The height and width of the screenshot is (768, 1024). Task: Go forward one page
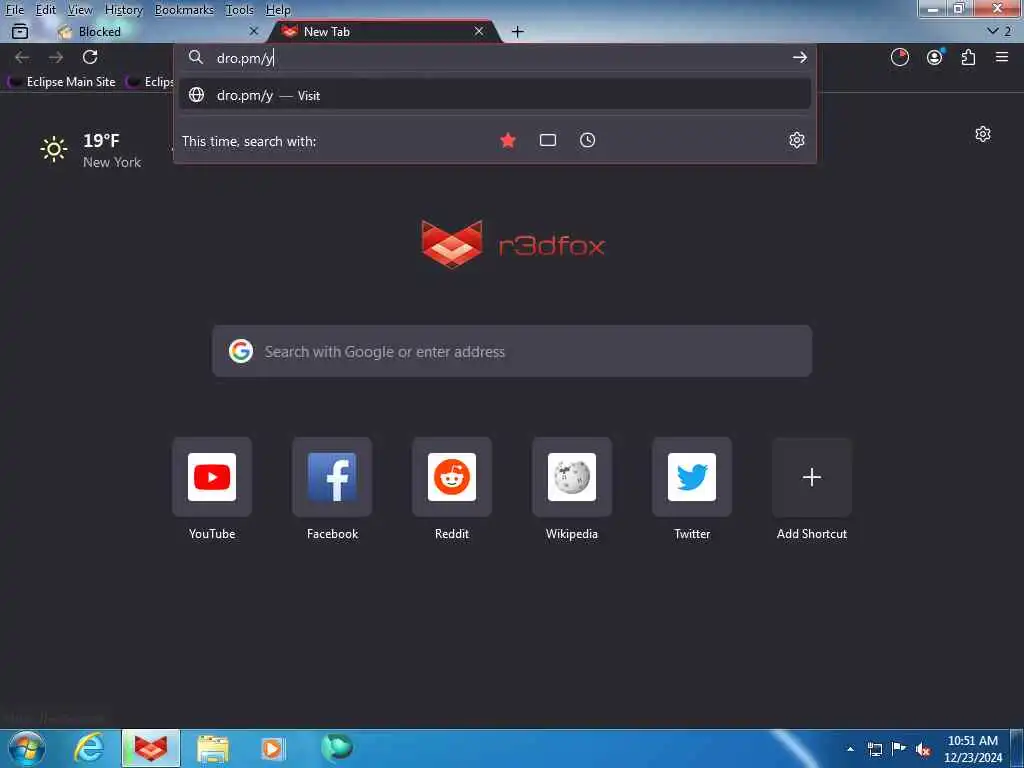56,57
